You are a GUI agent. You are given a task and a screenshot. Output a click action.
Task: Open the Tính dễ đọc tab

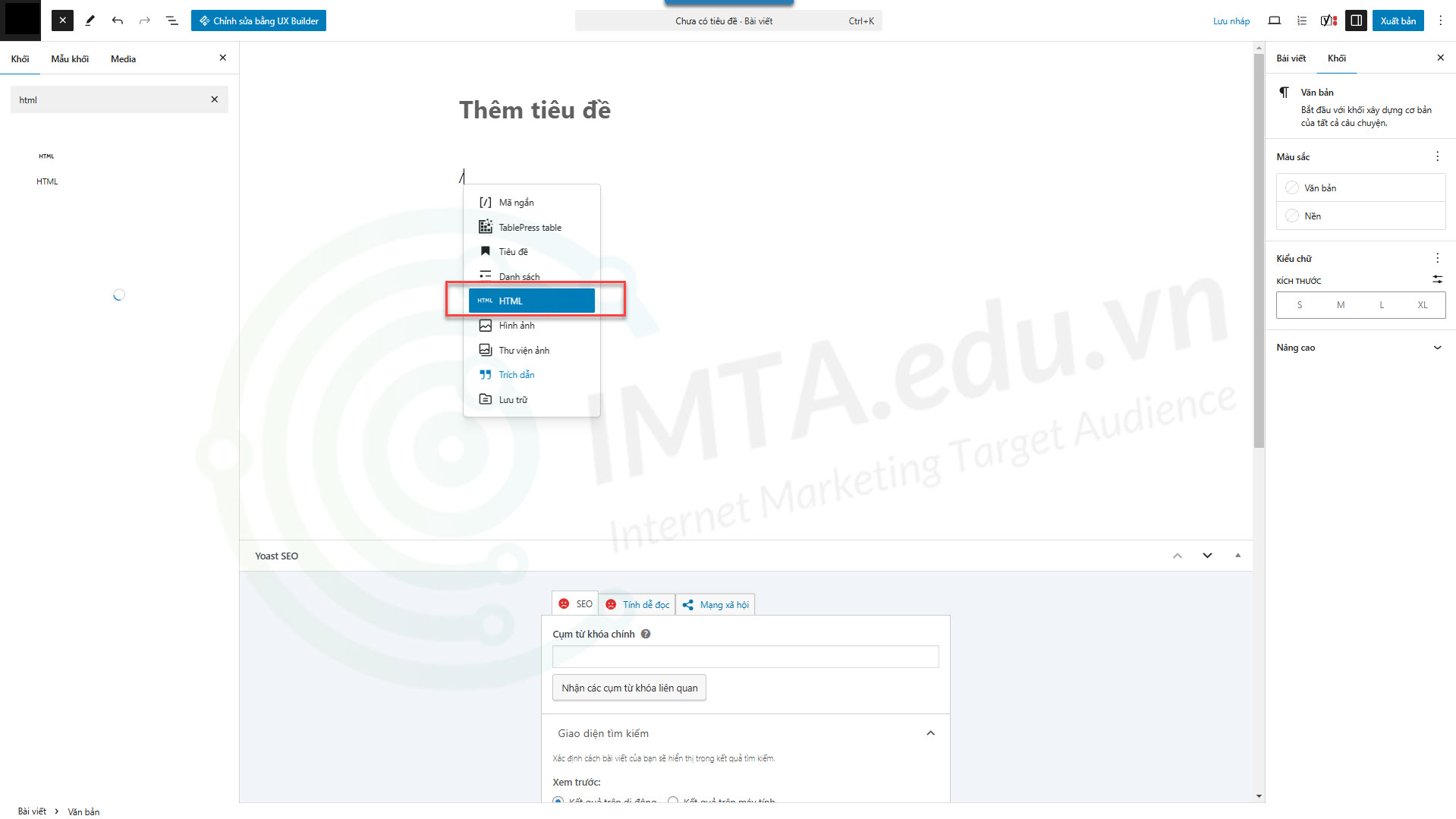click(637, 604)
